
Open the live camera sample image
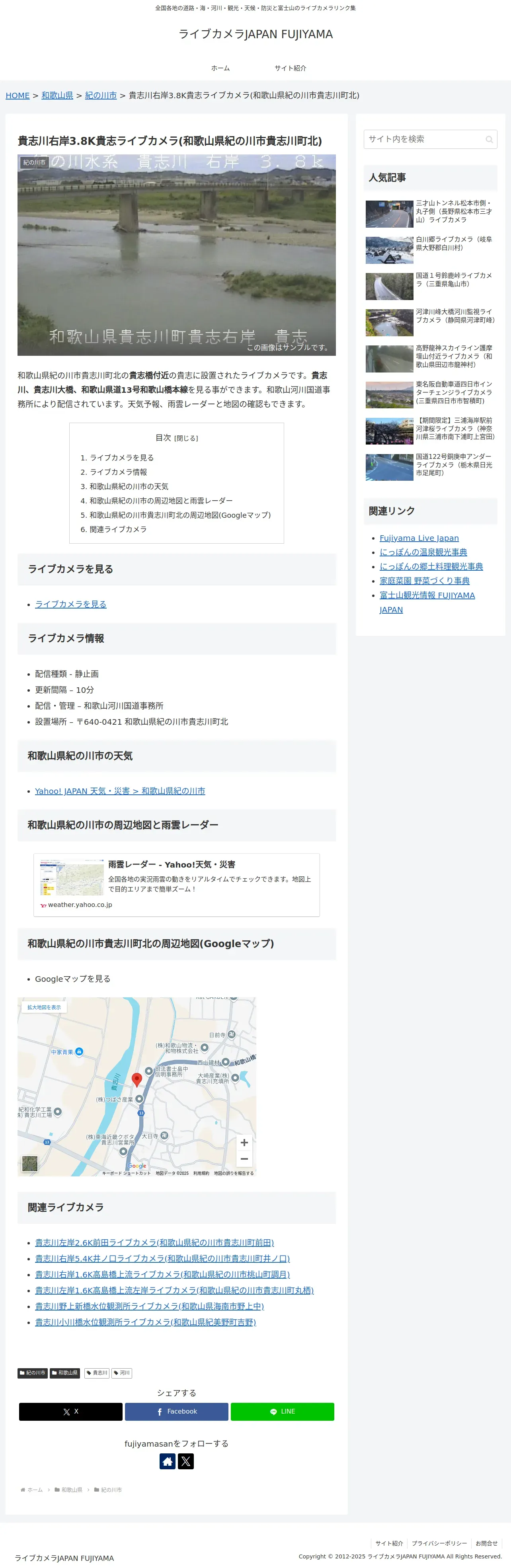click(x=177, y=255)
